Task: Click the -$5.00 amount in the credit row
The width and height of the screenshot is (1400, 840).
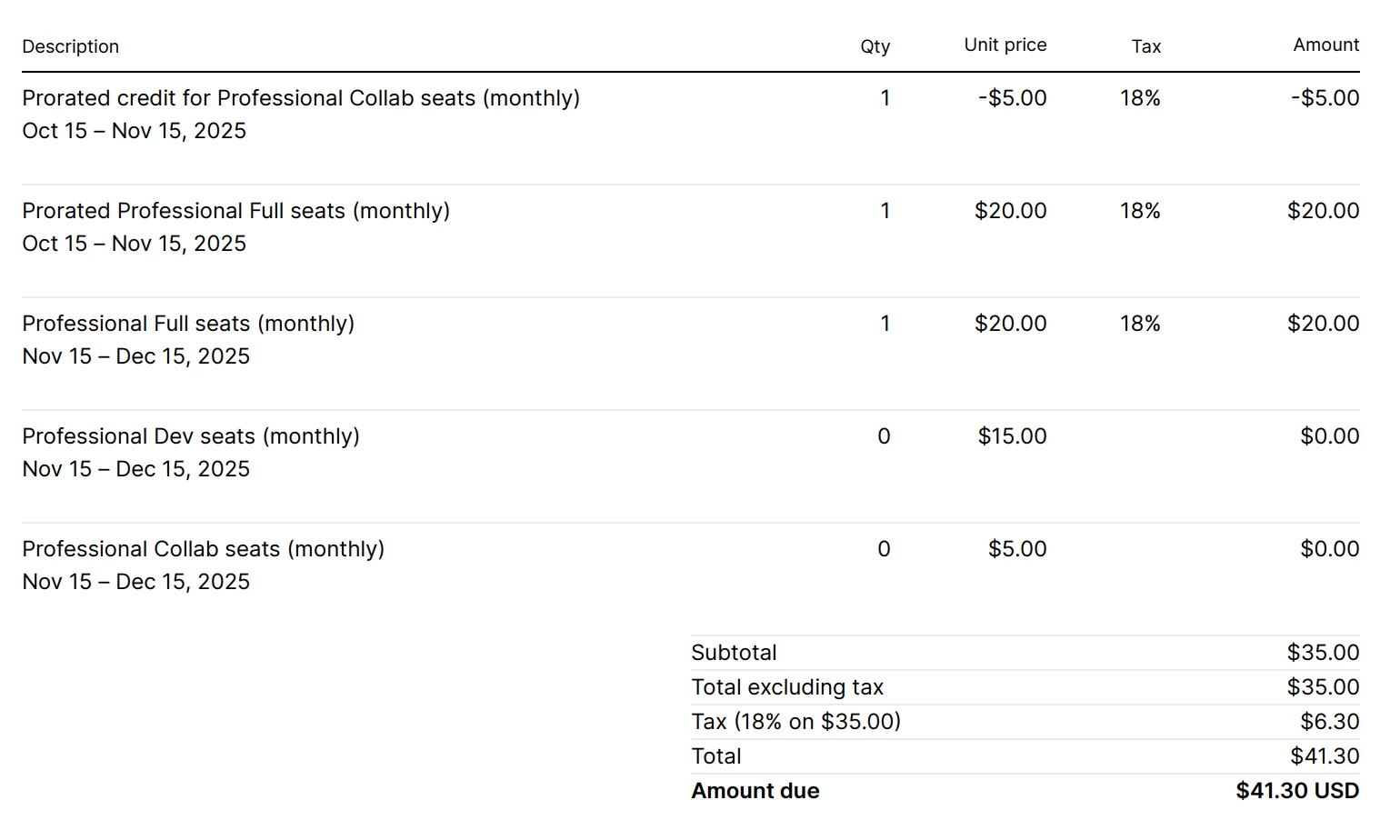Action: (1325, 98)
